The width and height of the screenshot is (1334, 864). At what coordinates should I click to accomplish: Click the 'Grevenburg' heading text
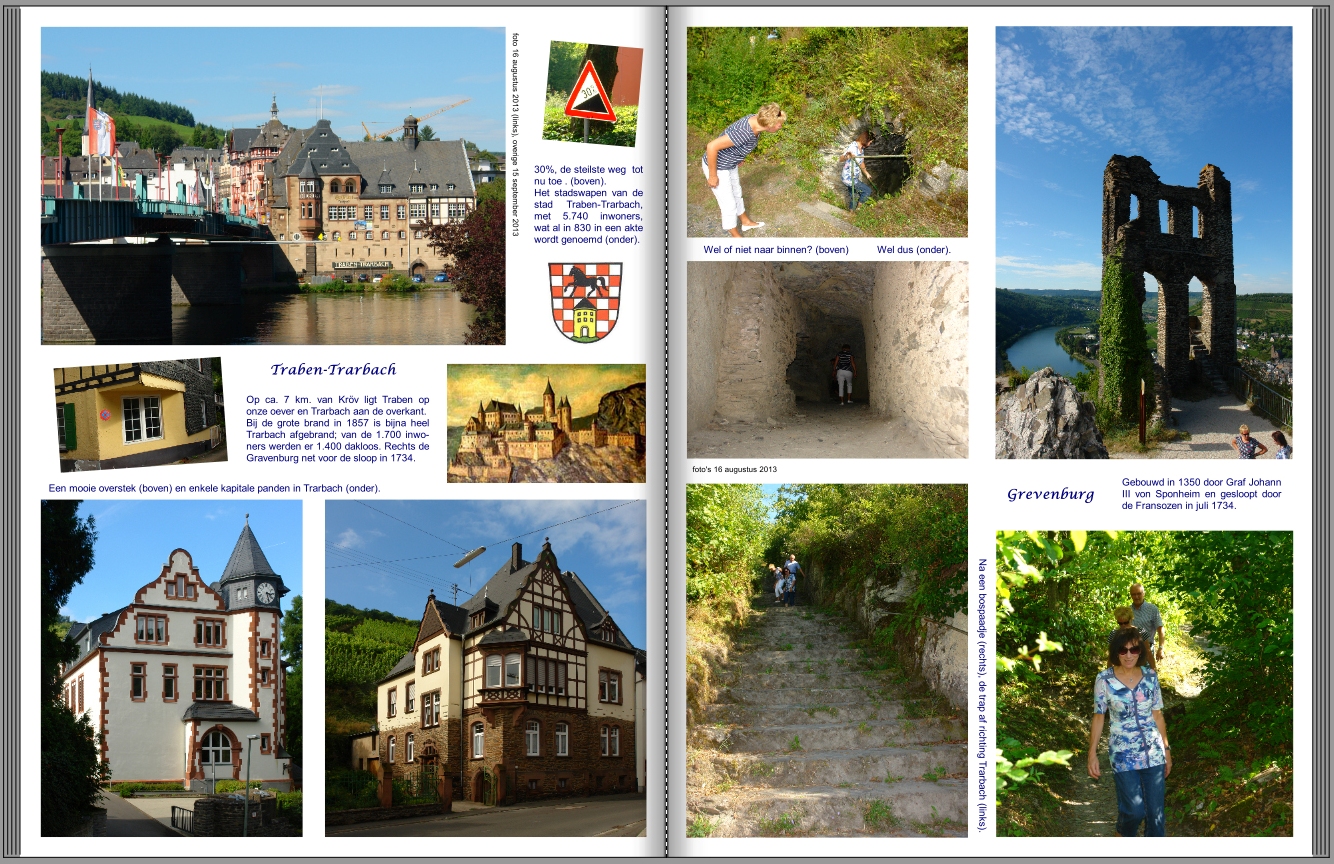point(1050,494)
